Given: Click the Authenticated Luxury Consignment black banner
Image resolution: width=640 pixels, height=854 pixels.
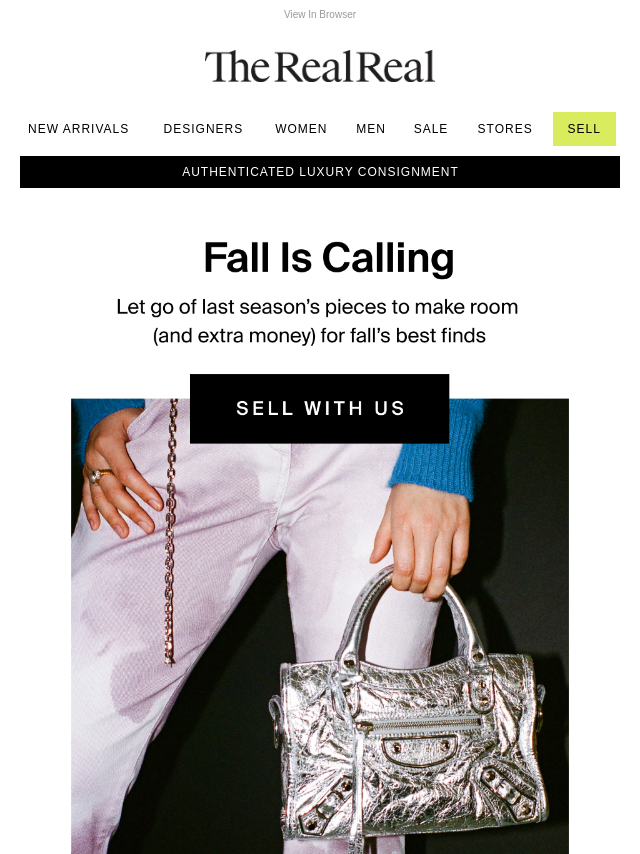Looking at the screenshot, I should [320, 172].
